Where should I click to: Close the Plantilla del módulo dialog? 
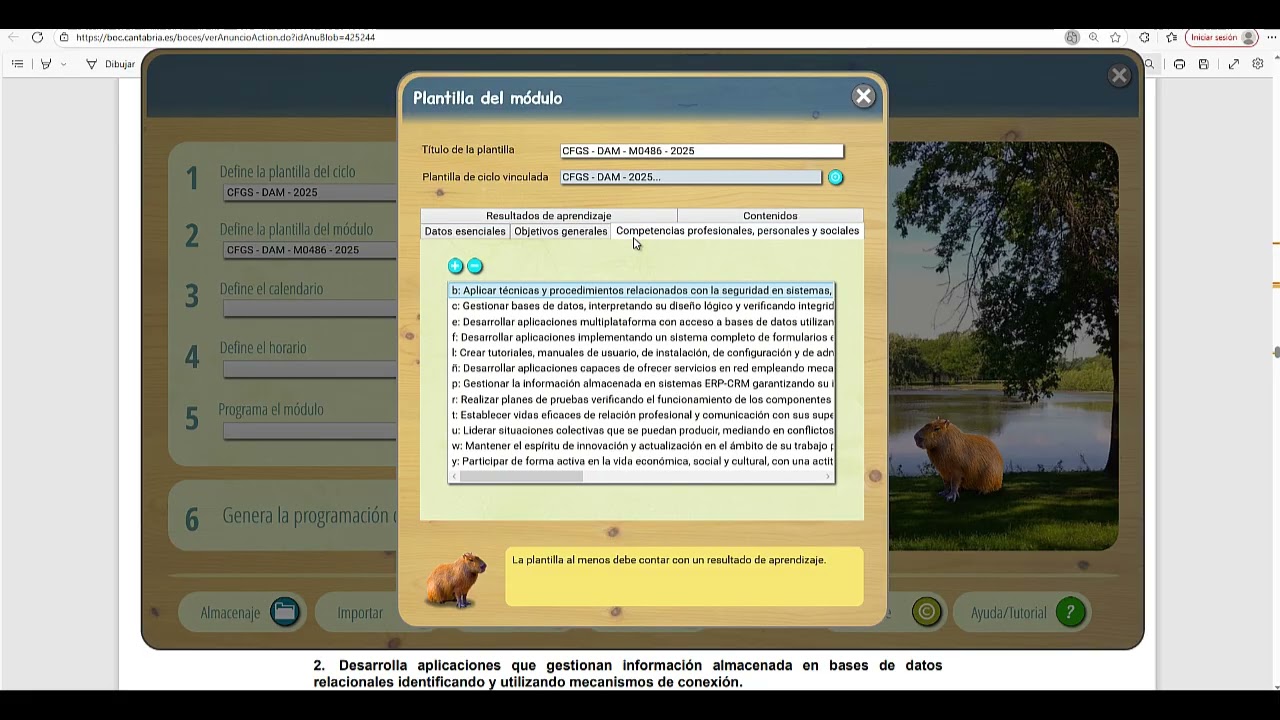[863, 97]
